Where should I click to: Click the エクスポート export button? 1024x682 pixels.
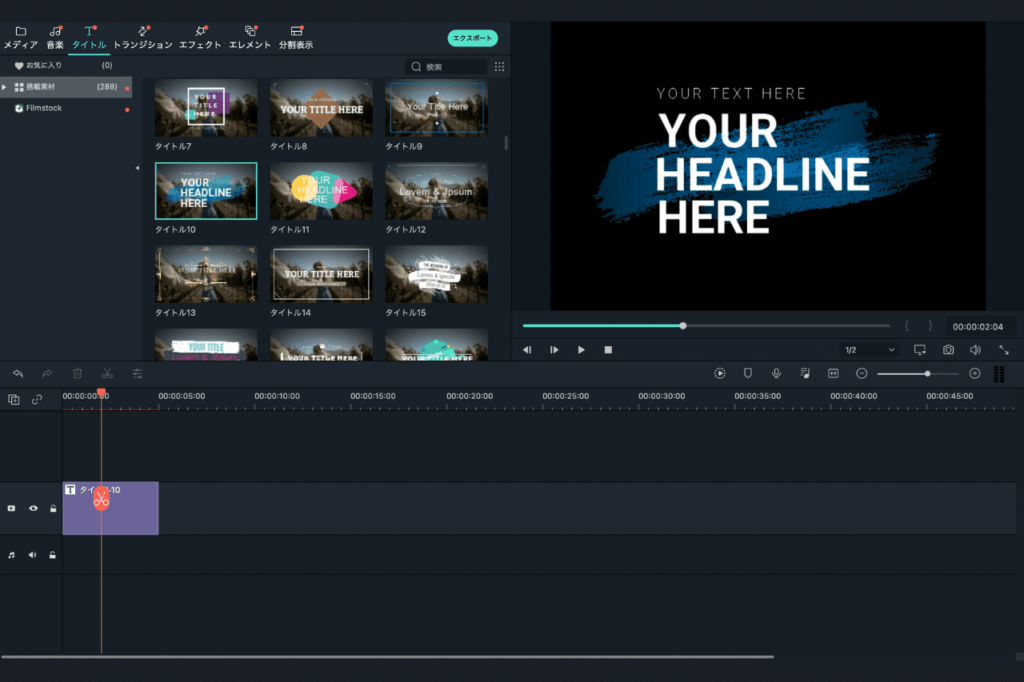[473, 38]
